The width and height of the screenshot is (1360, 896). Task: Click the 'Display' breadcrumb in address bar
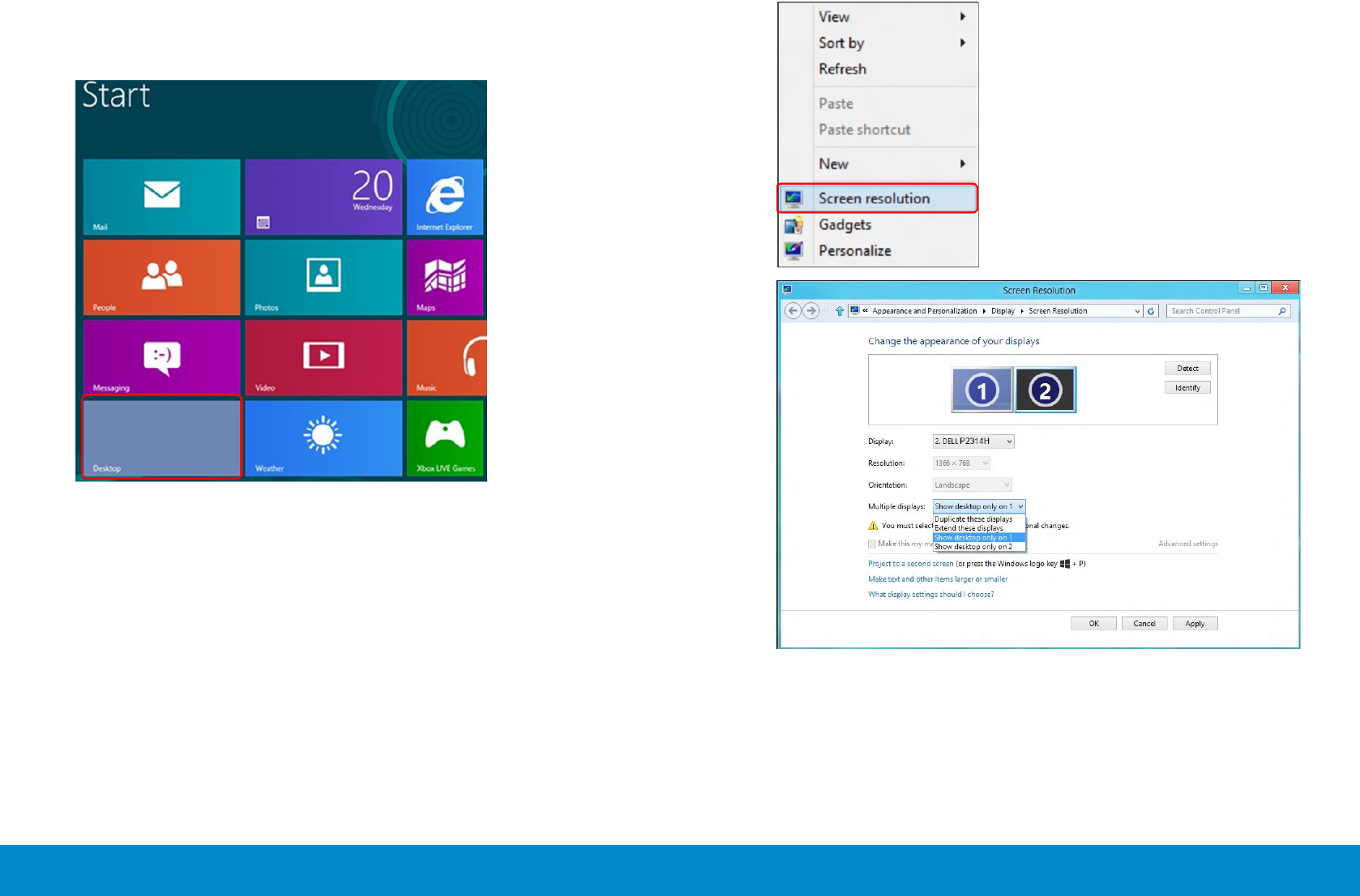coord(1003,311)
